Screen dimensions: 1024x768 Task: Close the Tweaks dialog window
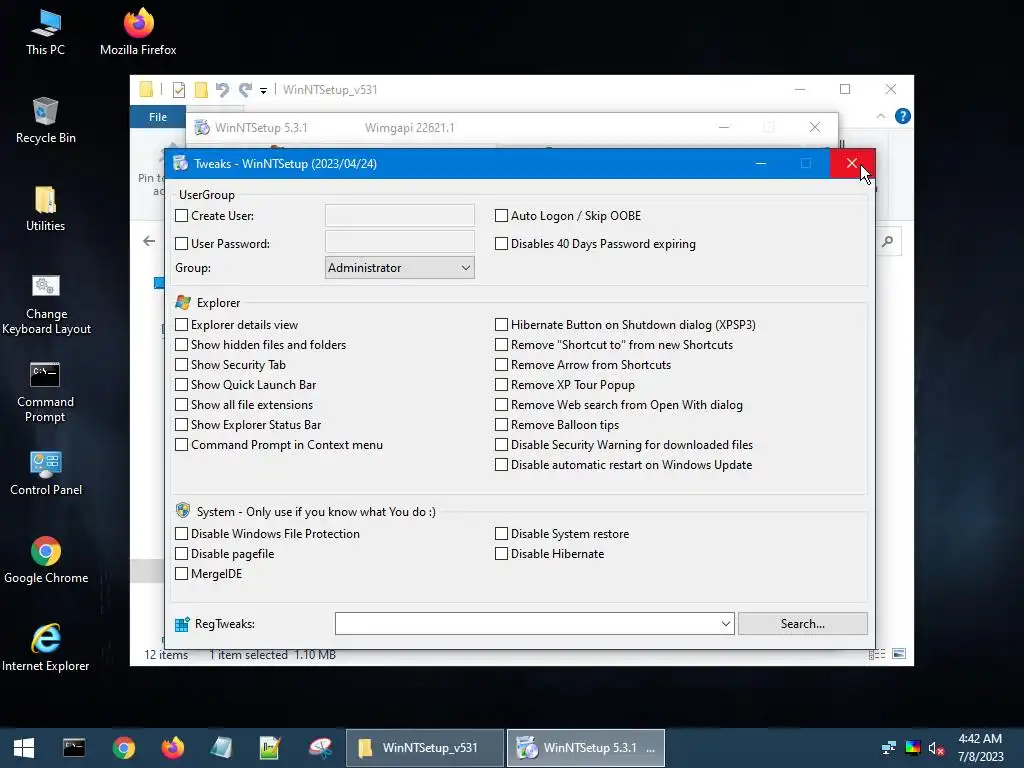click(852, 163)
